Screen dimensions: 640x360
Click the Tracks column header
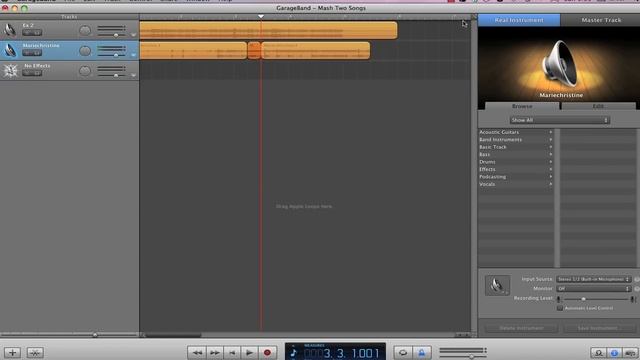69,17
